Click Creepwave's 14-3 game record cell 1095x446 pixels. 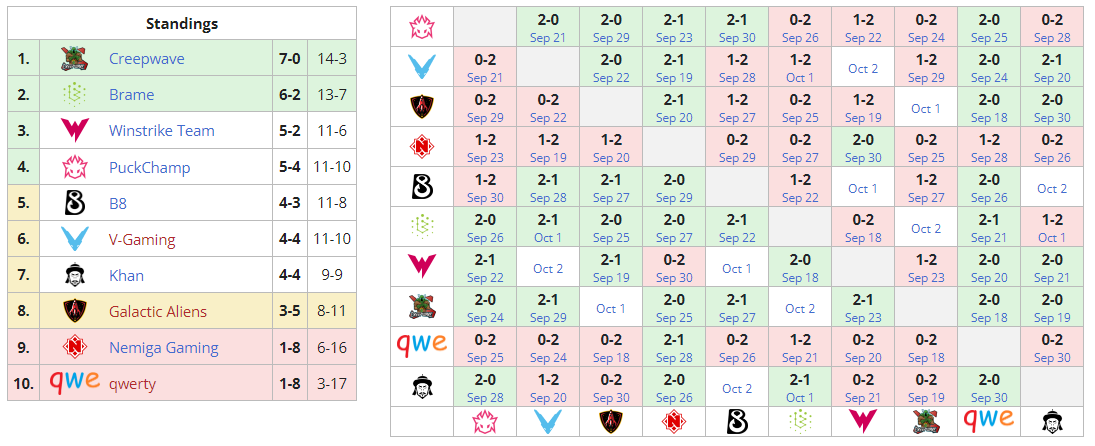tap(331, 58)
